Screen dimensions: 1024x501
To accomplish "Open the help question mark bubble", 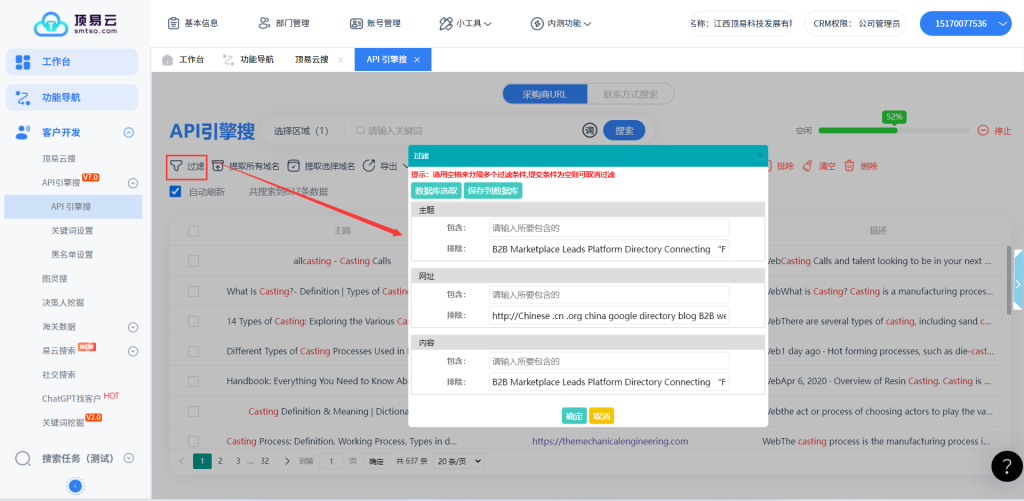I will (x=1006, y=465).
